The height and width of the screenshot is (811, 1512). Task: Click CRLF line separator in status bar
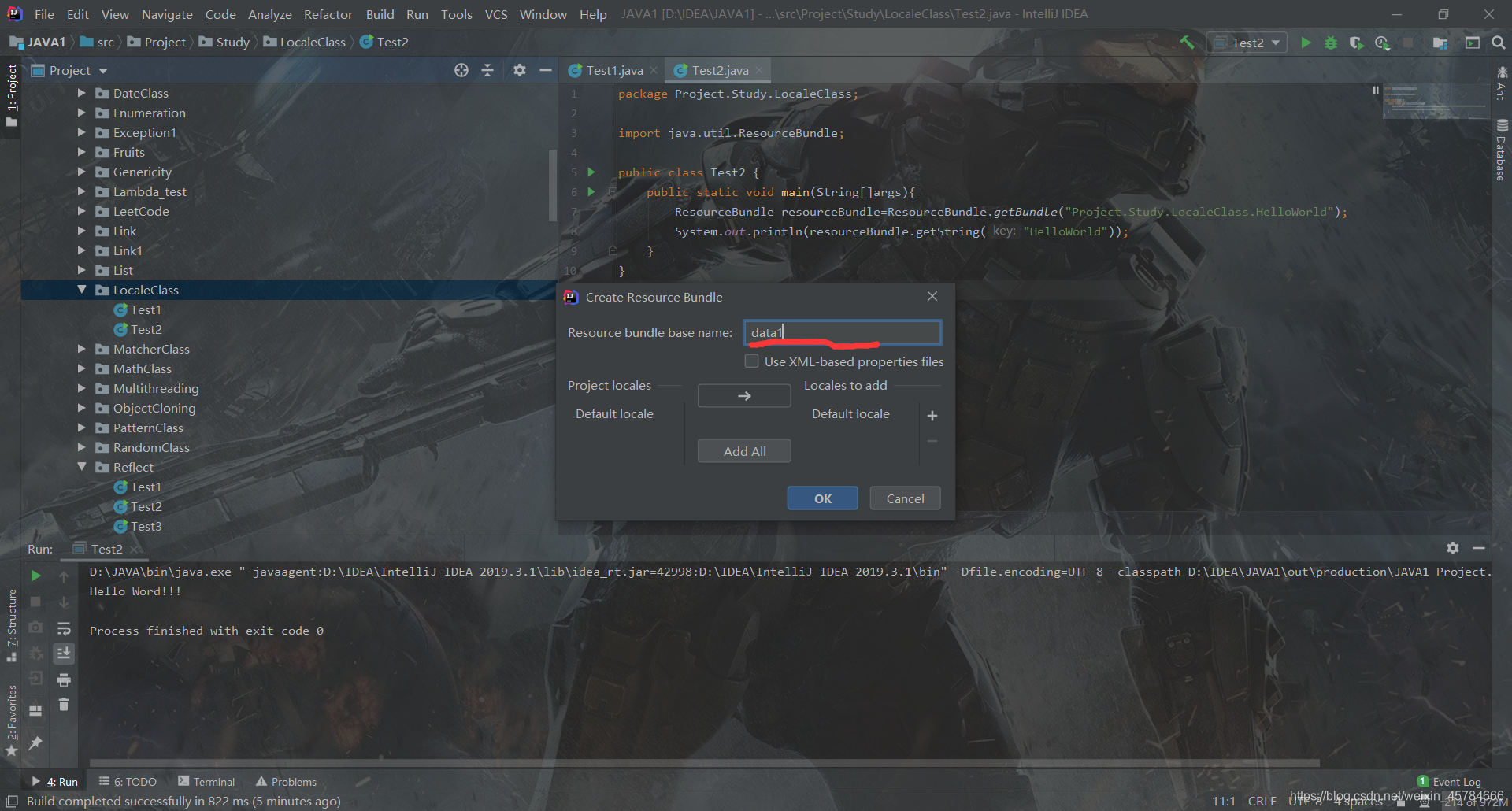[1262, 801]
